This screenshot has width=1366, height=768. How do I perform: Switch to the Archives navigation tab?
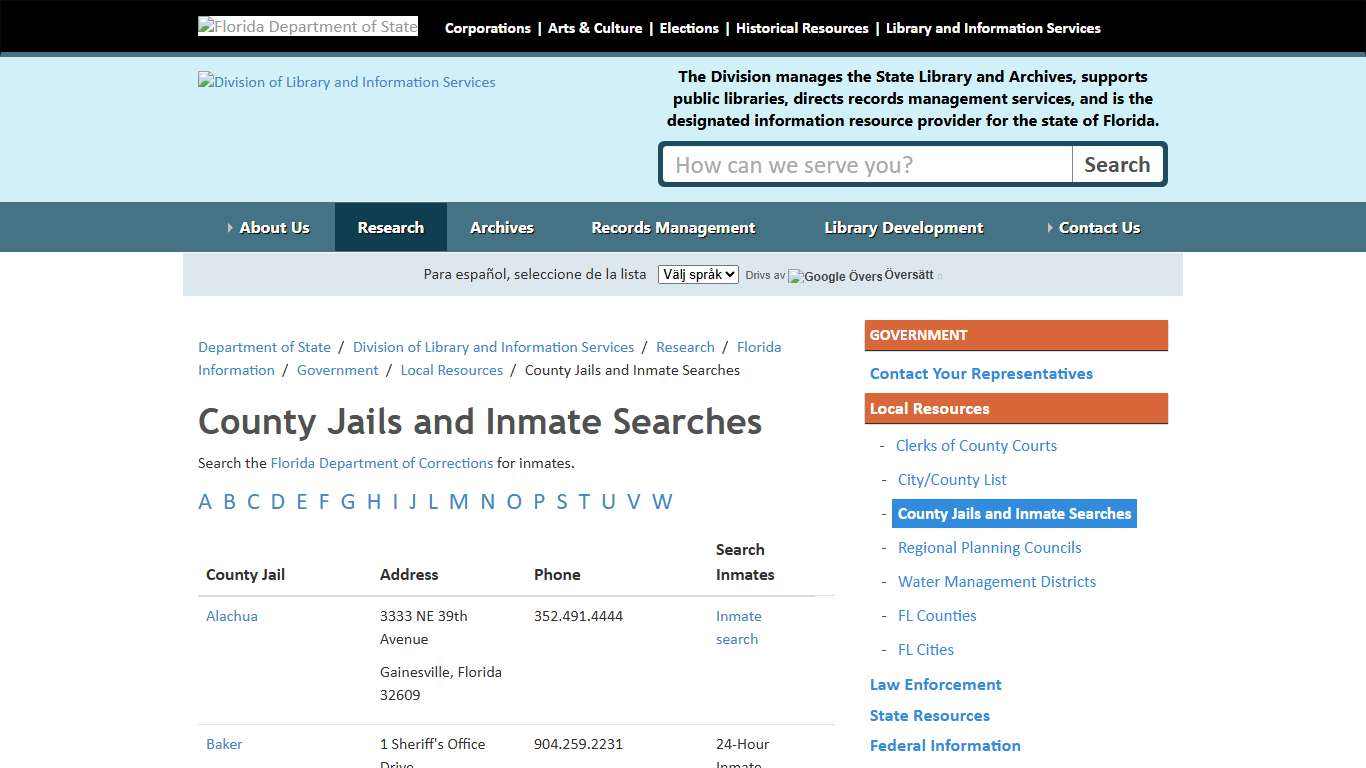(502, 227)
